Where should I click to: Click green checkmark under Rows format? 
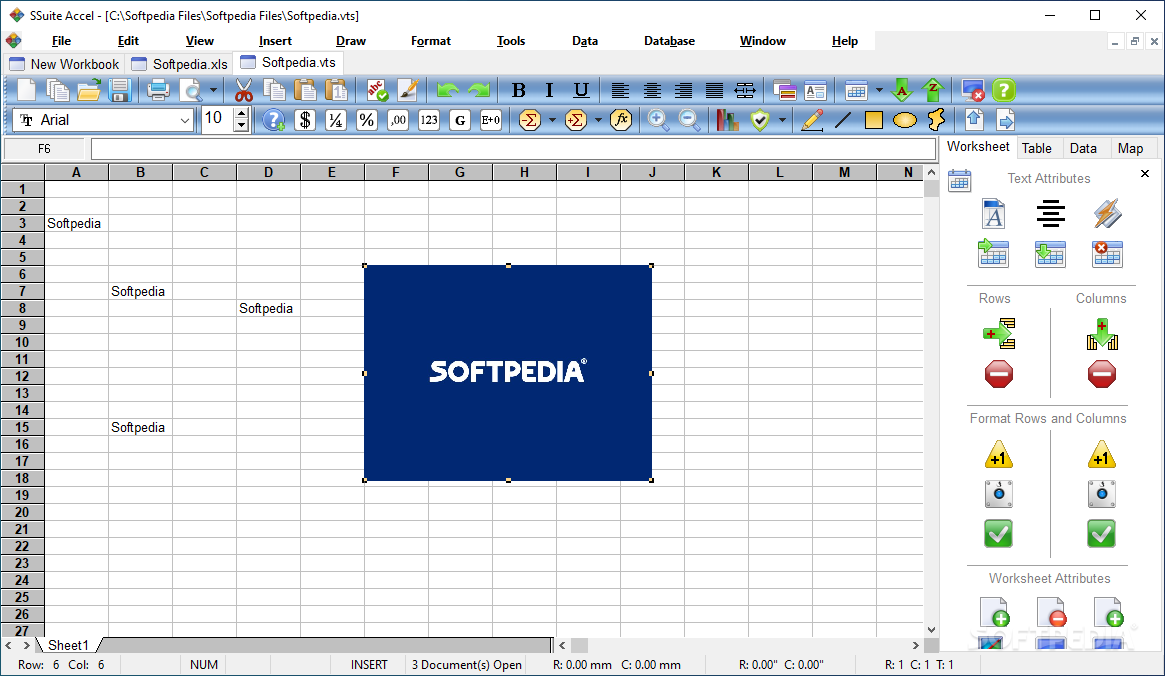[x=999, y=533]
